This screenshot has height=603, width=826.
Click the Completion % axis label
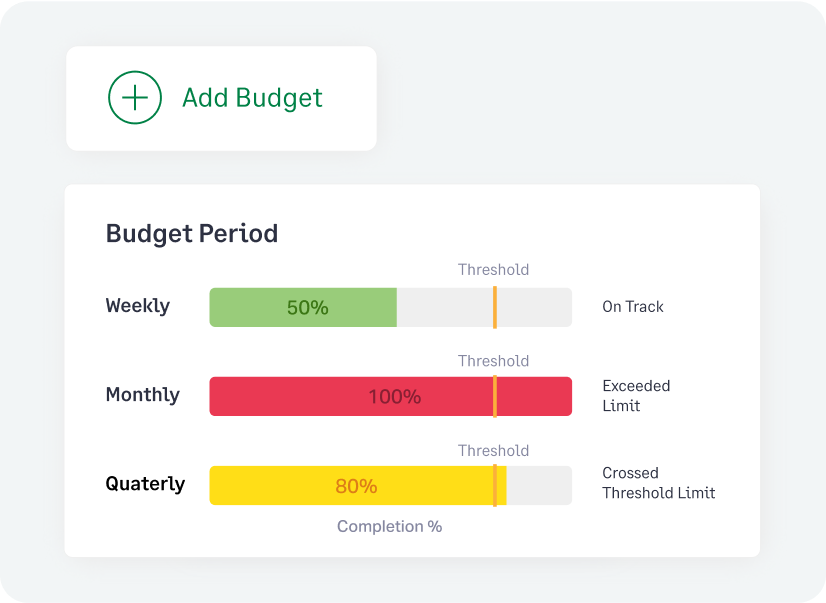point(388,526)
